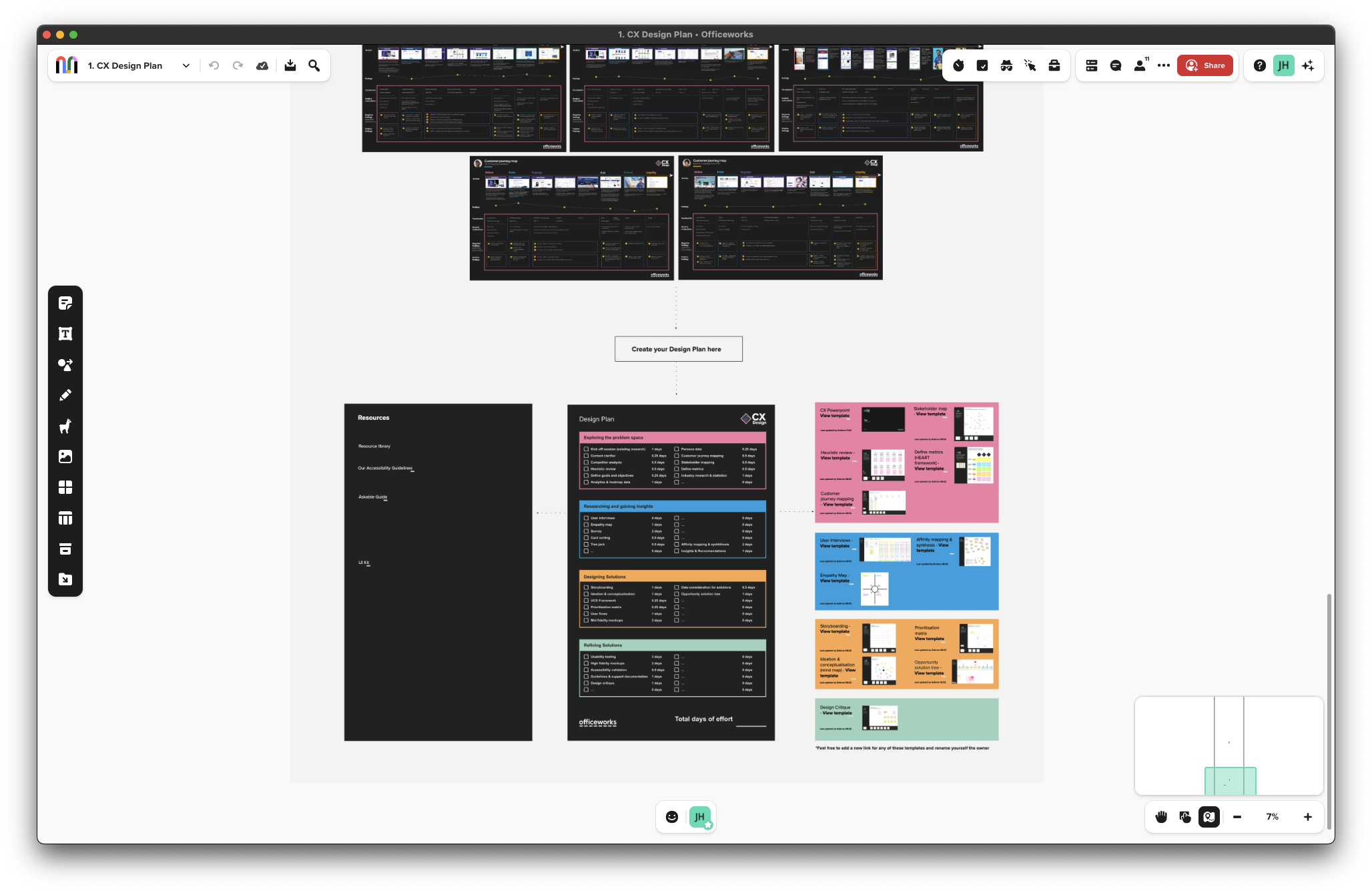
Task: Check the 'Persona data' checkbox
Action: (x=677, y=449)
